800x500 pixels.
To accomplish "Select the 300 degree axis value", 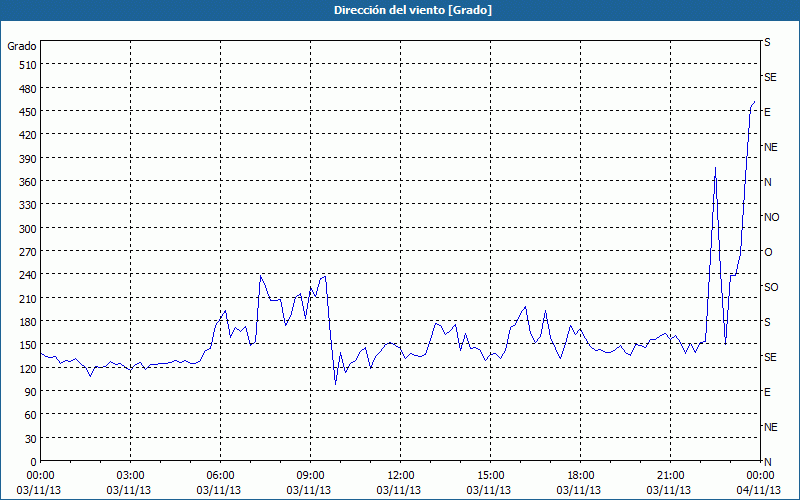I will coord(28,229).
